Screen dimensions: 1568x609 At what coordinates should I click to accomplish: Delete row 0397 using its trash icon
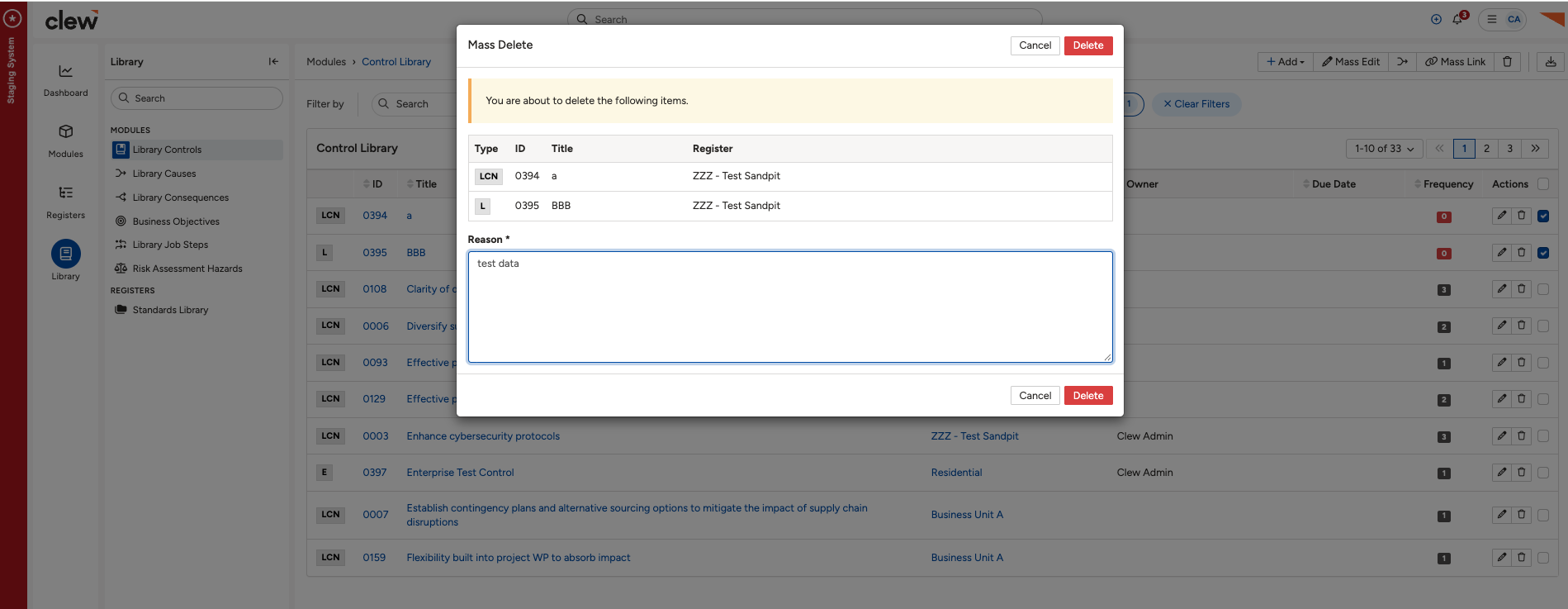pyautogui.click(x=1522, y=472)
